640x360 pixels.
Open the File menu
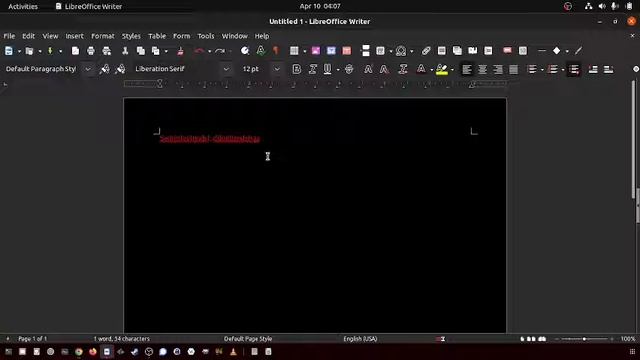click(x=9, y=36)
